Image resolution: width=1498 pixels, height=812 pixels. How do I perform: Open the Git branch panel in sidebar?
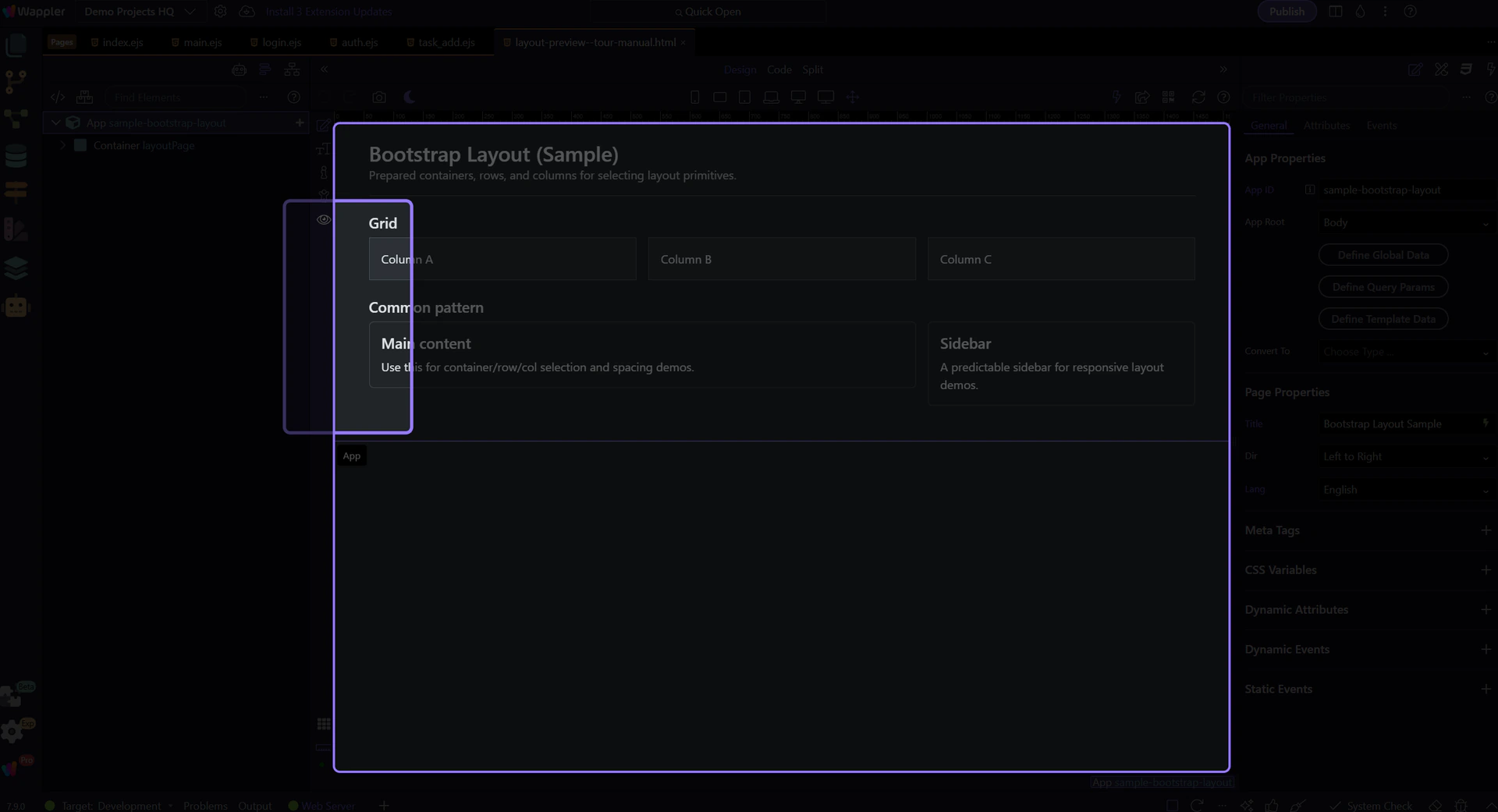tap(16, 81)
